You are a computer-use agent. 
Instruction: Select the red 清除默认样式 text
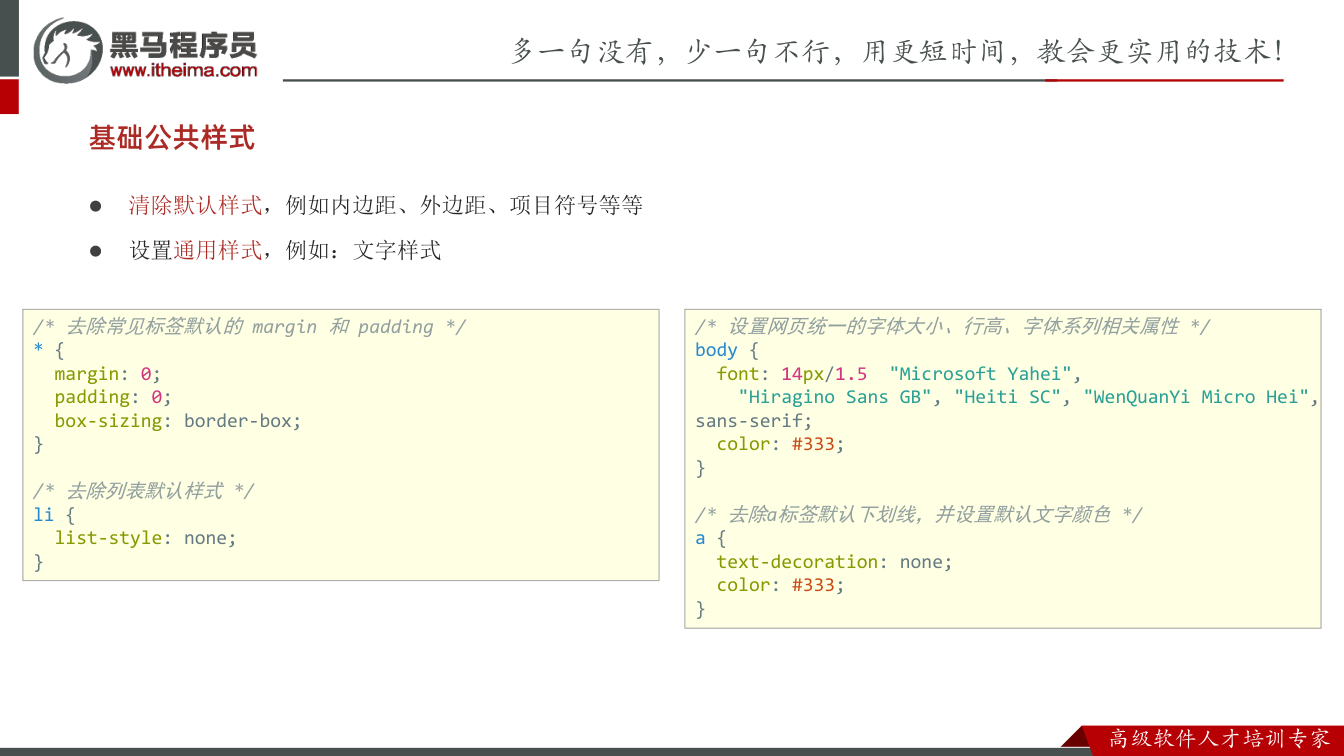[195, 205]
